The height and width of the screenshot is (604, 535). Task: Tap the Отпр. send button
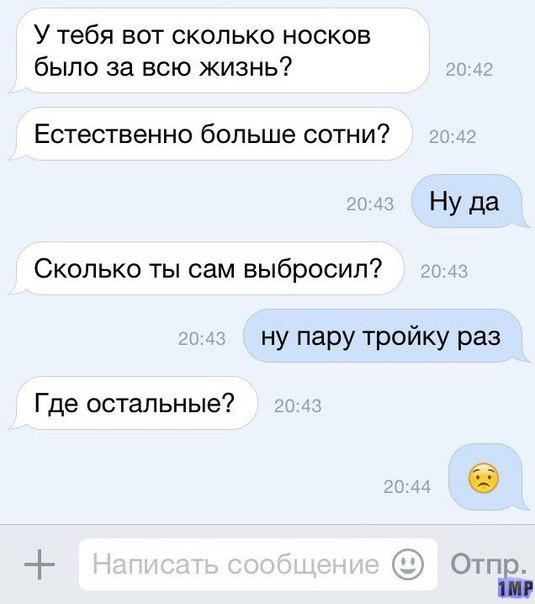tap(489, 564)
